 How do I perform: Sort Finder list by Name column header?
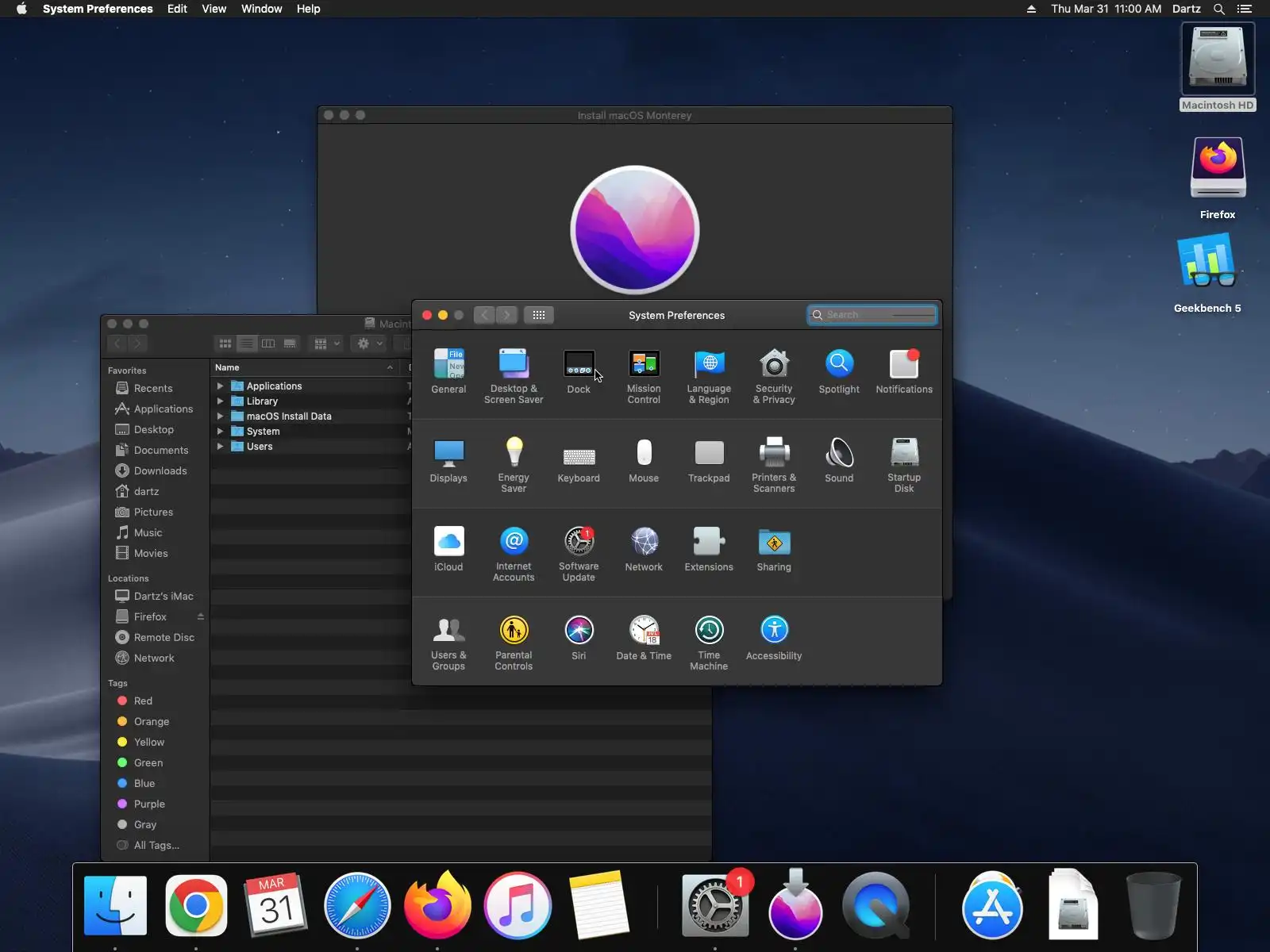pyautogui.click(x=305, y=367)
